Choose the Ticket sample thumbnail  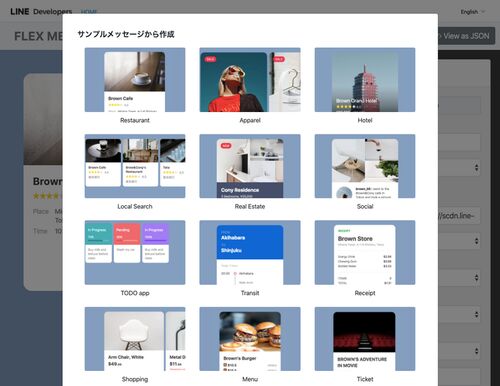365,339
